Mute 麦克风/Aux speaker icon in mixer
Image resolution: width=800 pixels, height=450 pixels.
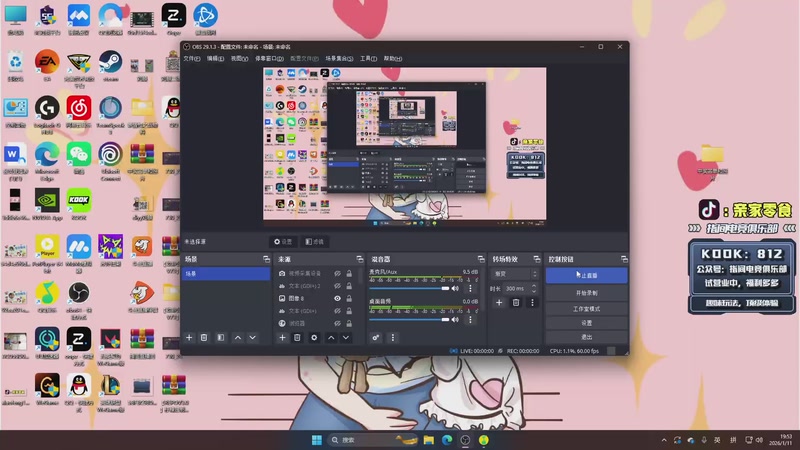tap(455, 289)
